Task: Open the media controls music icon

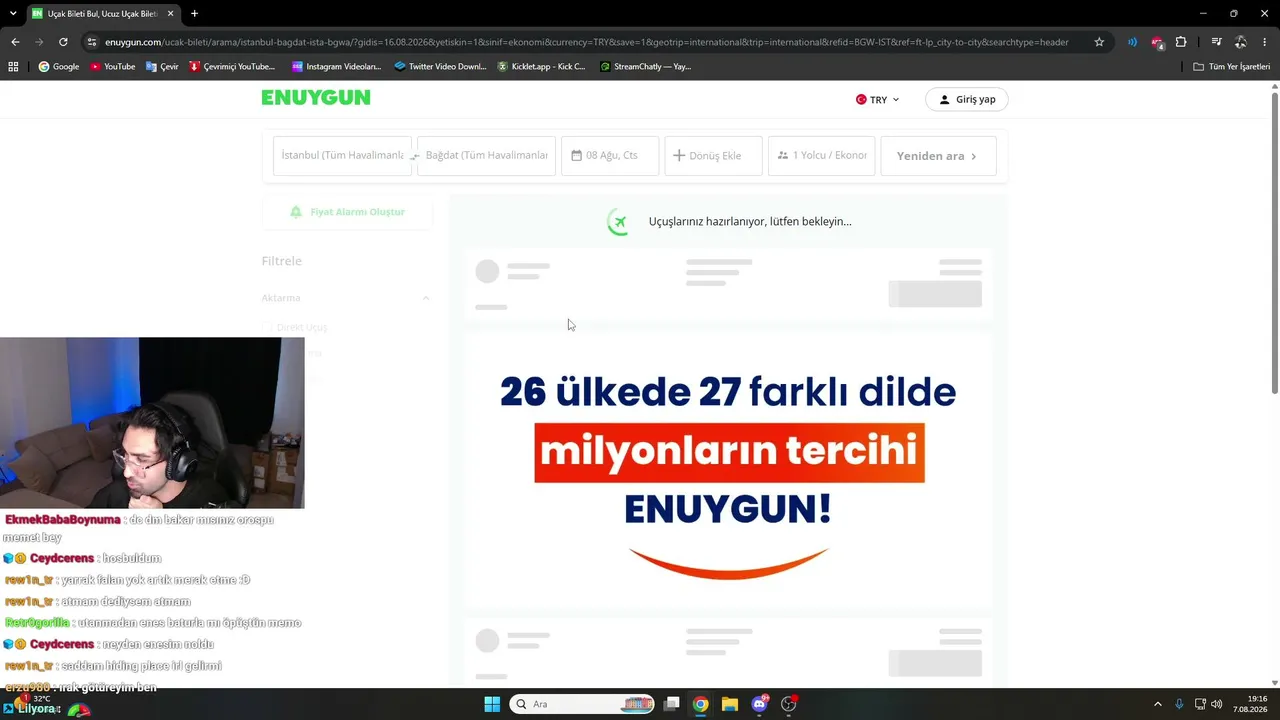Action: pyautogui.click(x=1216, y=42)
